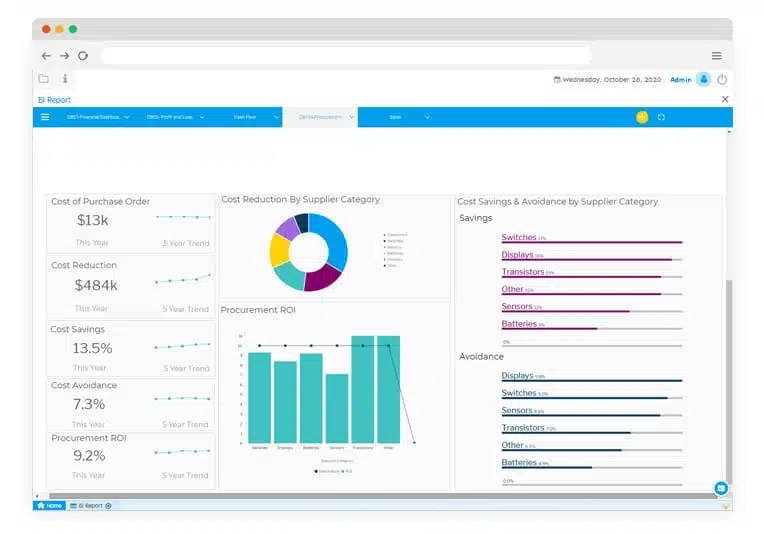Reload the page with the refresh icon
The width and height of the screenshot is (764, 534).
tap(83, 56)
